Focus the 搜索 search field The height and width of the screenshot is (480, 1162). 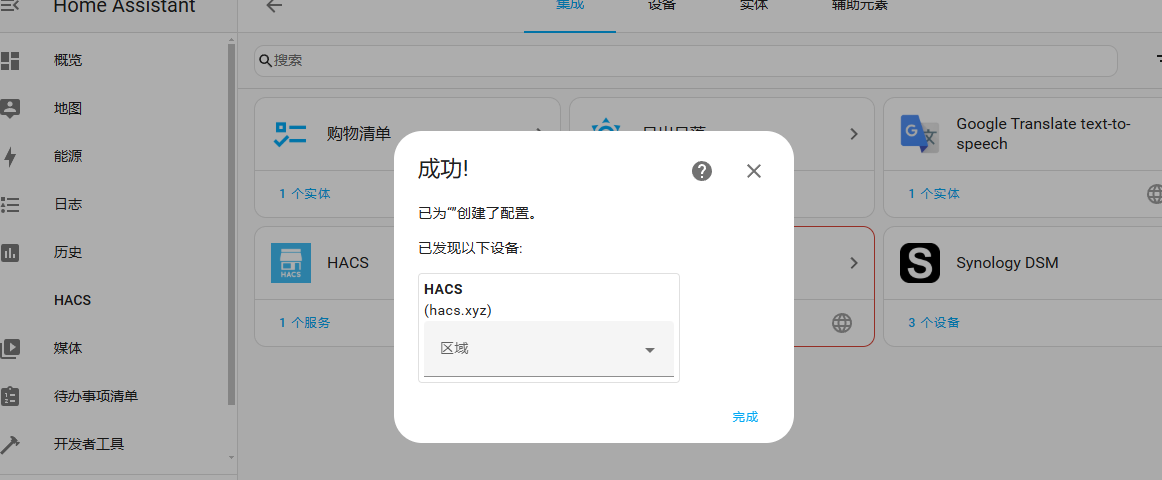[685, 61]
